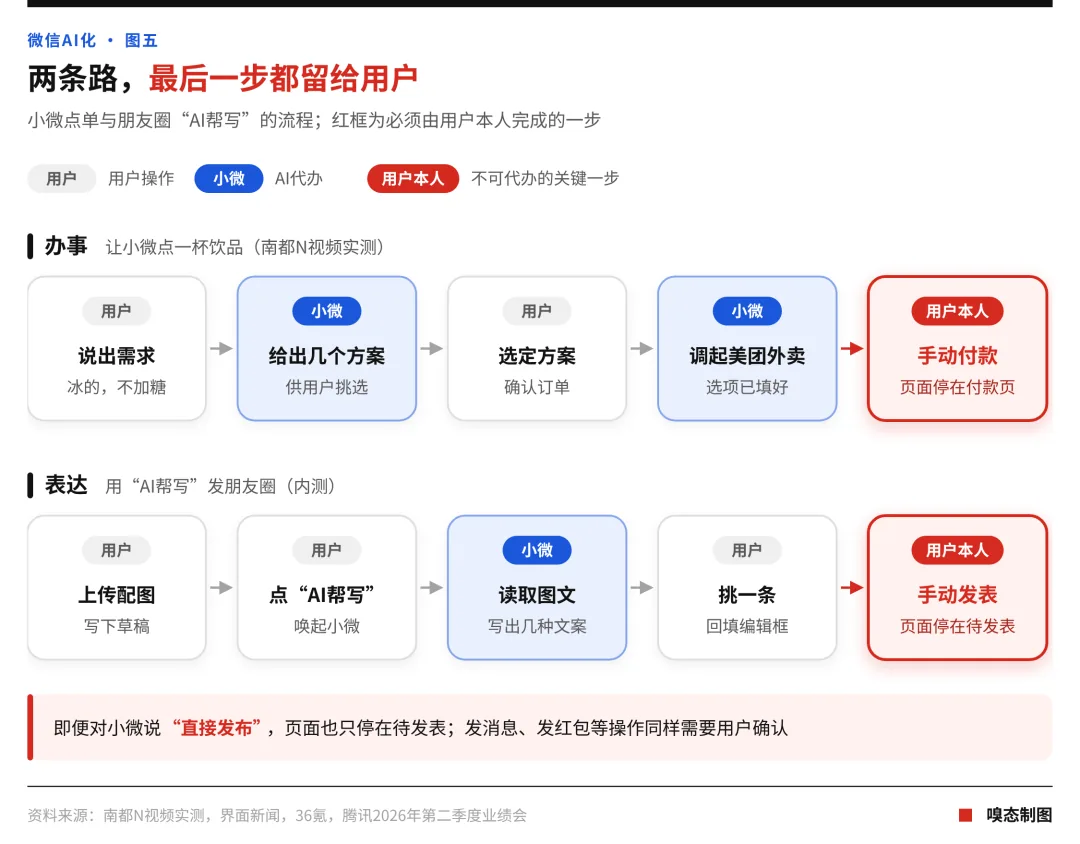The width and height of the screenshot is (1080, 844).
Task: Click the red card title 手动发表
Action: coord(957,595)
